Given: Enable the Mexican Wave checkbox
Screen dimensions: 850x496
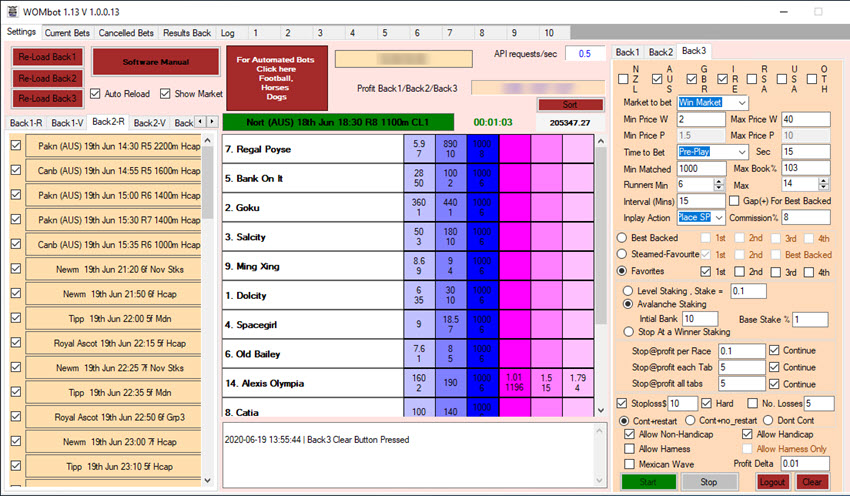Looking at the screenshot, I should click(630, 463).
